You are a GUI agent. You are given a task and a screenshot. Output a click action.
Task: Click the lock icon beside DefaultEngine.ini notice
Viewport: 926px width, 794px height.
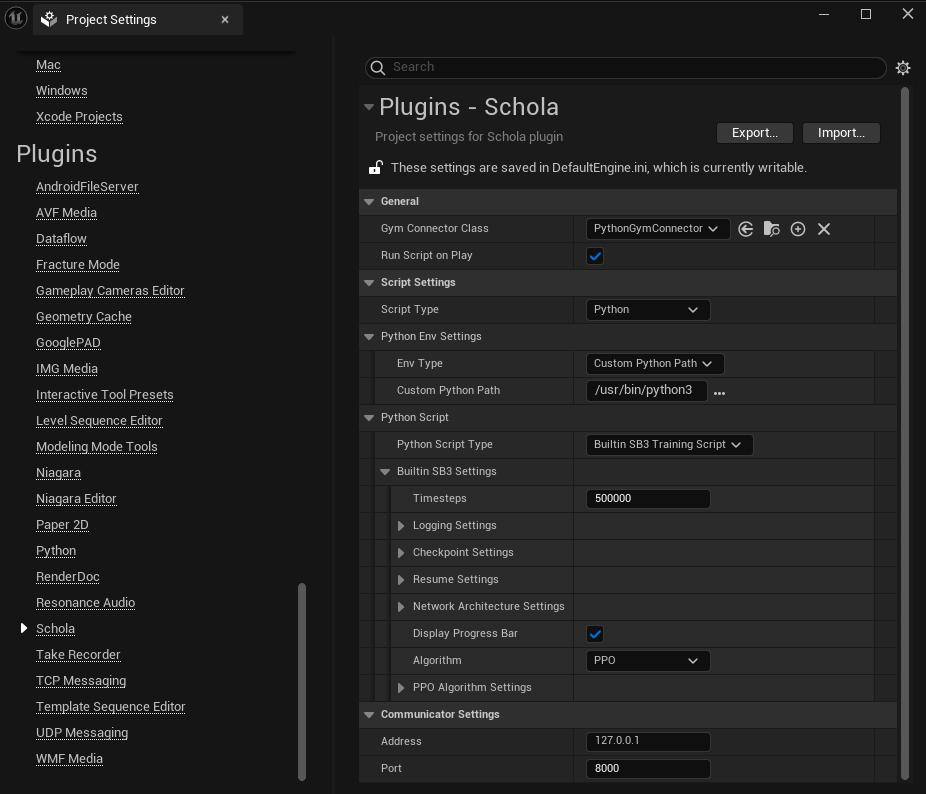tap(376, 168)
